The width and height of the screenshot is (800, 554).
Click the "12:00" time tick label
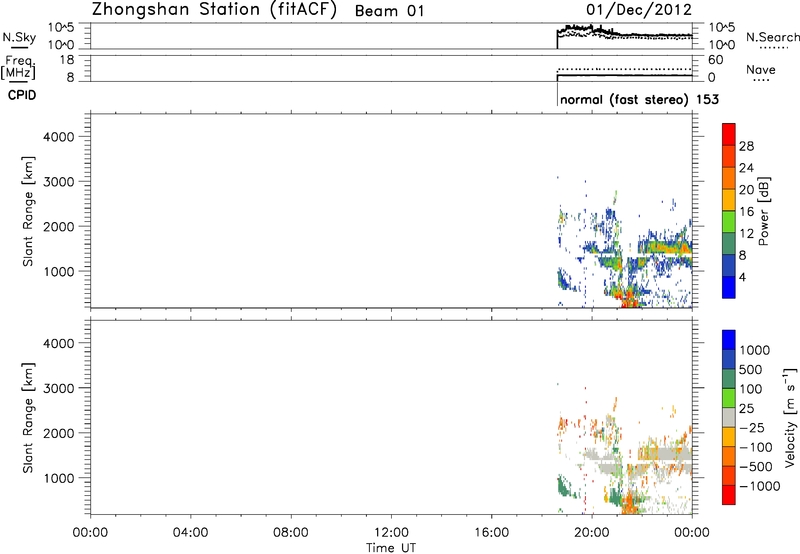coord(391,533)
